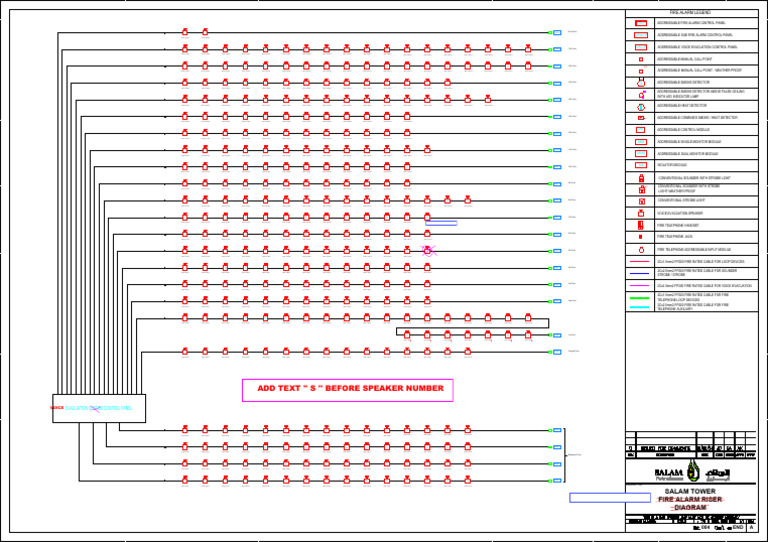Select the struck-out 'FIRE ALARM RISER' text
The image size is (768, 542).
tap(690, 499)
